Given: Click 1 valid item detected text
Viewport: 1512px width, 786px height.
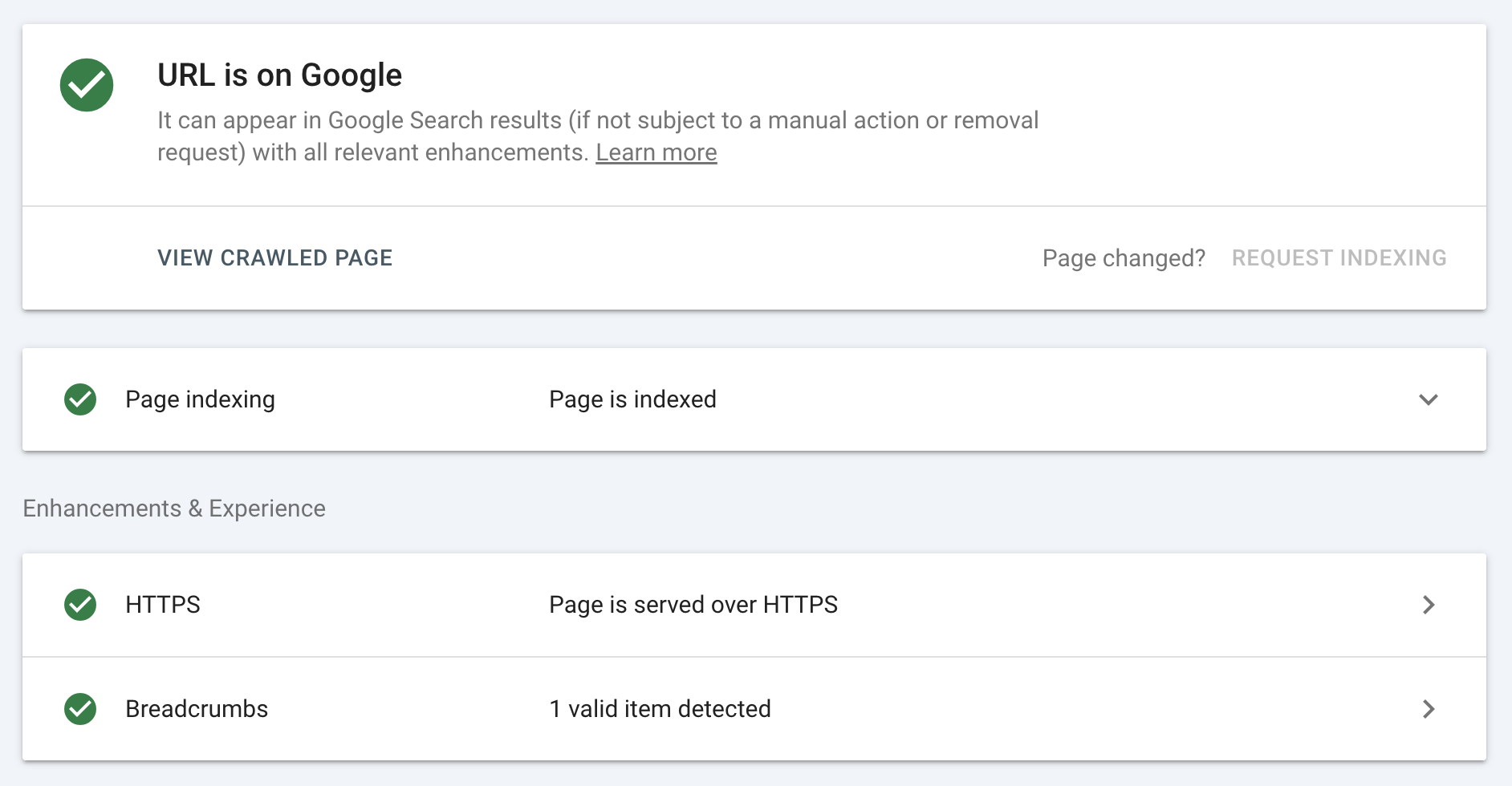Looking at the screenshot, I should click(x=660, y=709).
